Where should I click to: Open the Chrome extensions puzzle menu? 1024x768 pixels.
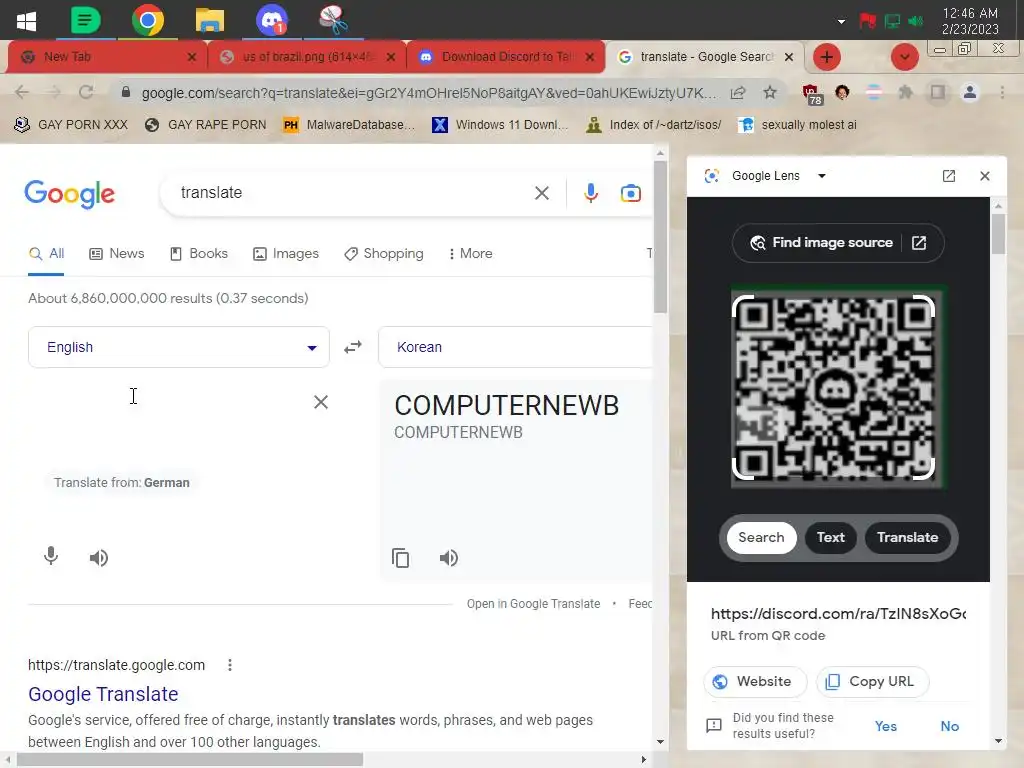click(905, 93)
